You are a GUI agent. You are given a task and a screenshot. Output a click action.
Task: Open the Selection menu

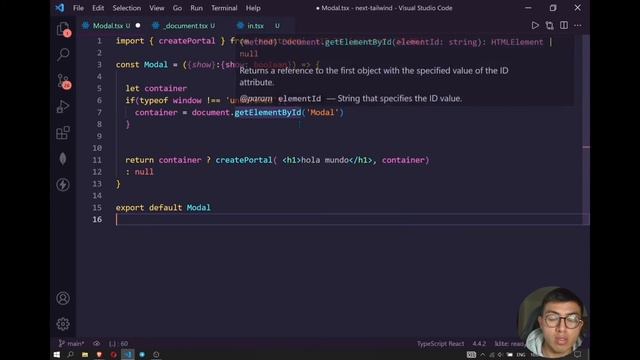tap(127, 8)
